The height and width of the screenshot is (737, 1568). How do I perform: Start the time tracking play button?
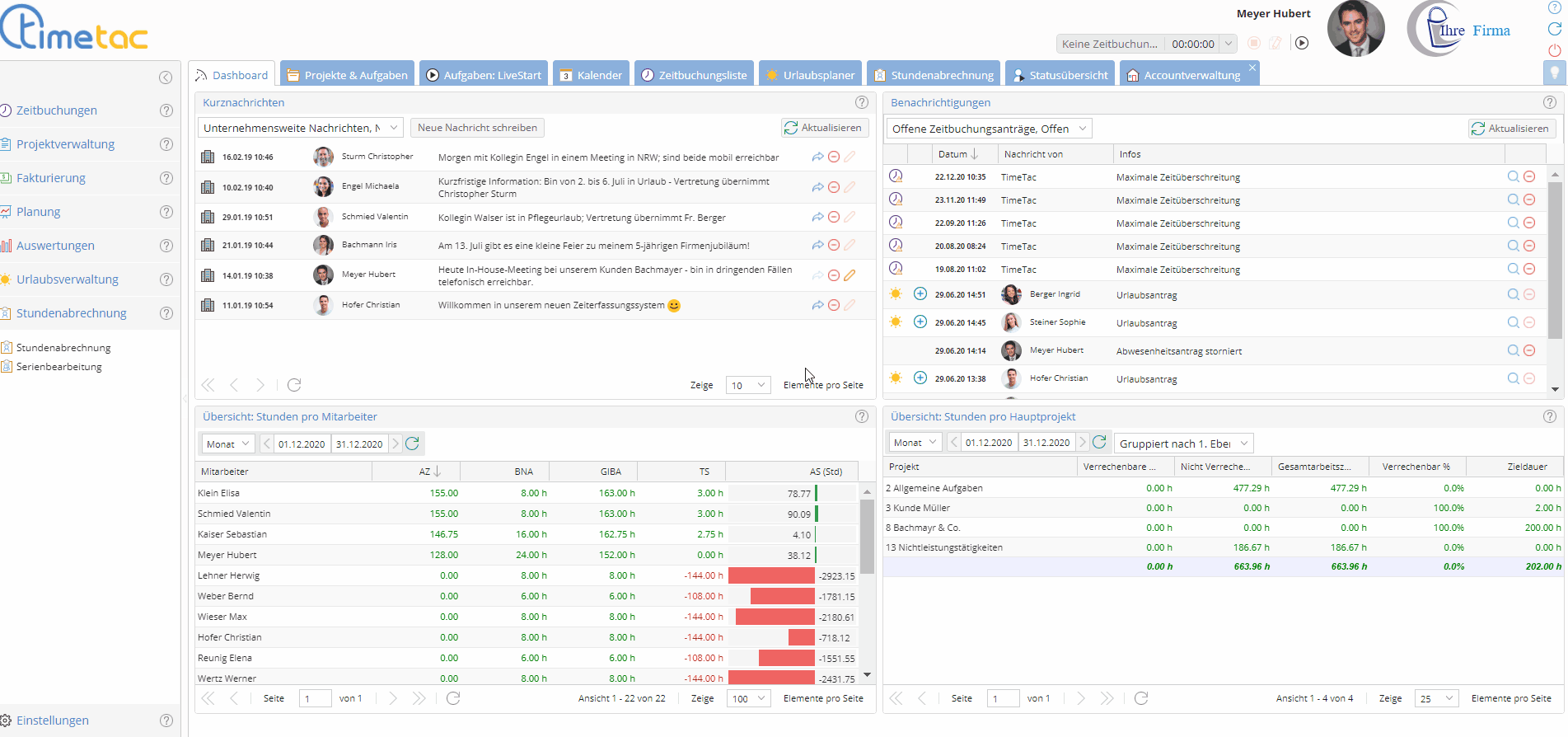1302,43
